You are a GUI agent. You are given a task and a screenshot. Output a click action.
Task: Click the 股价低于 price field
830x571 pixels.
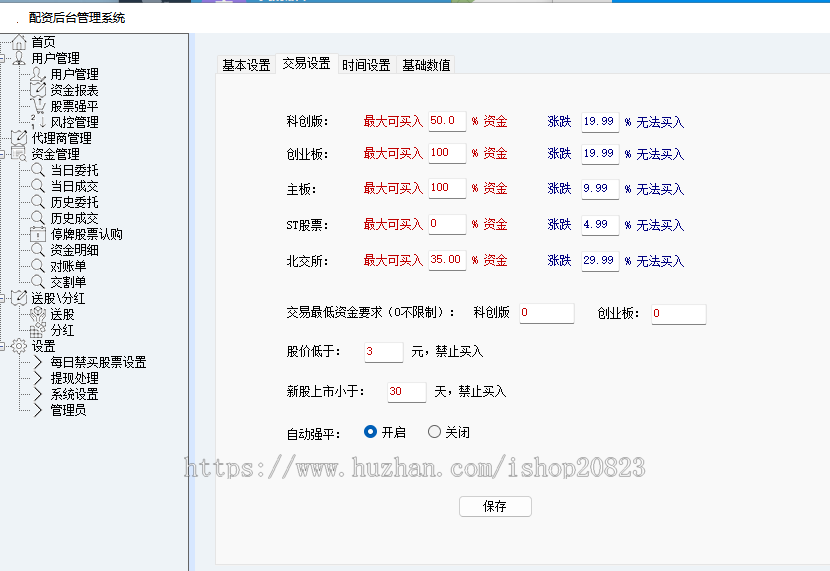click(x=384, y=352)
